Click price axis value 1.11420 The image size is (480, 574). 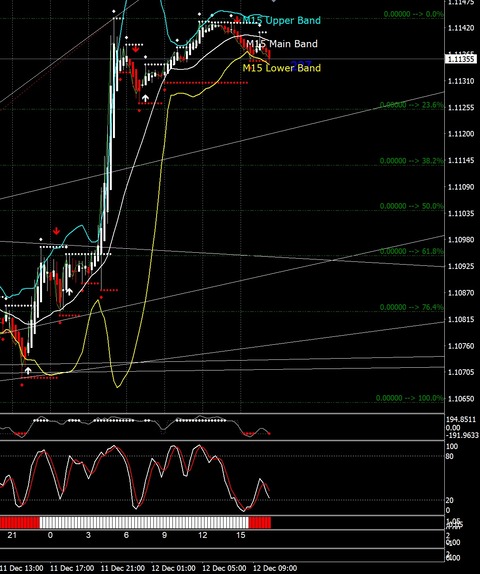click(x=461, y=28)
